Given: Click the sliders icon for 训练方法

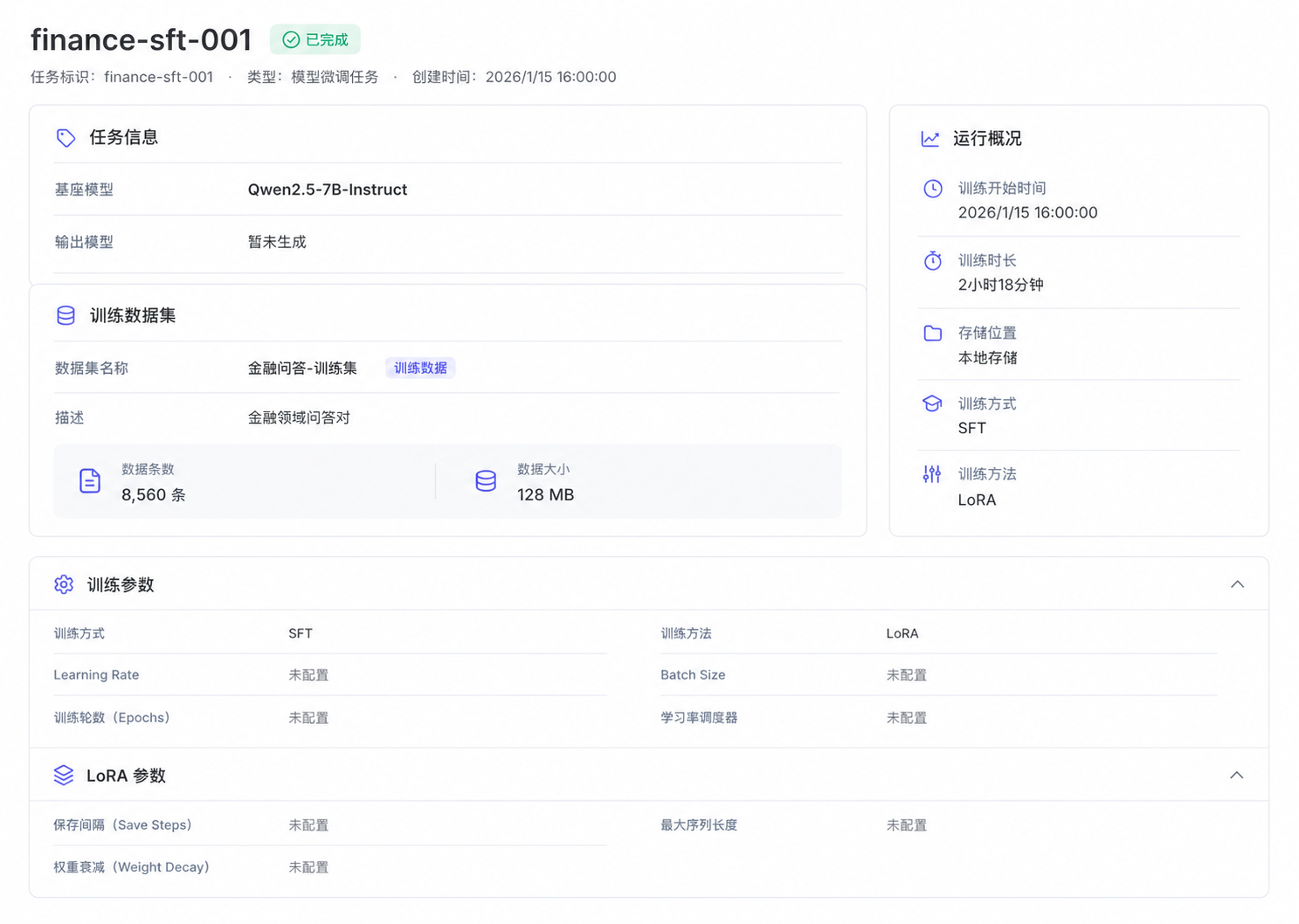Looking at the screenshot, I should pyautogui.click(x=932, y=474).
